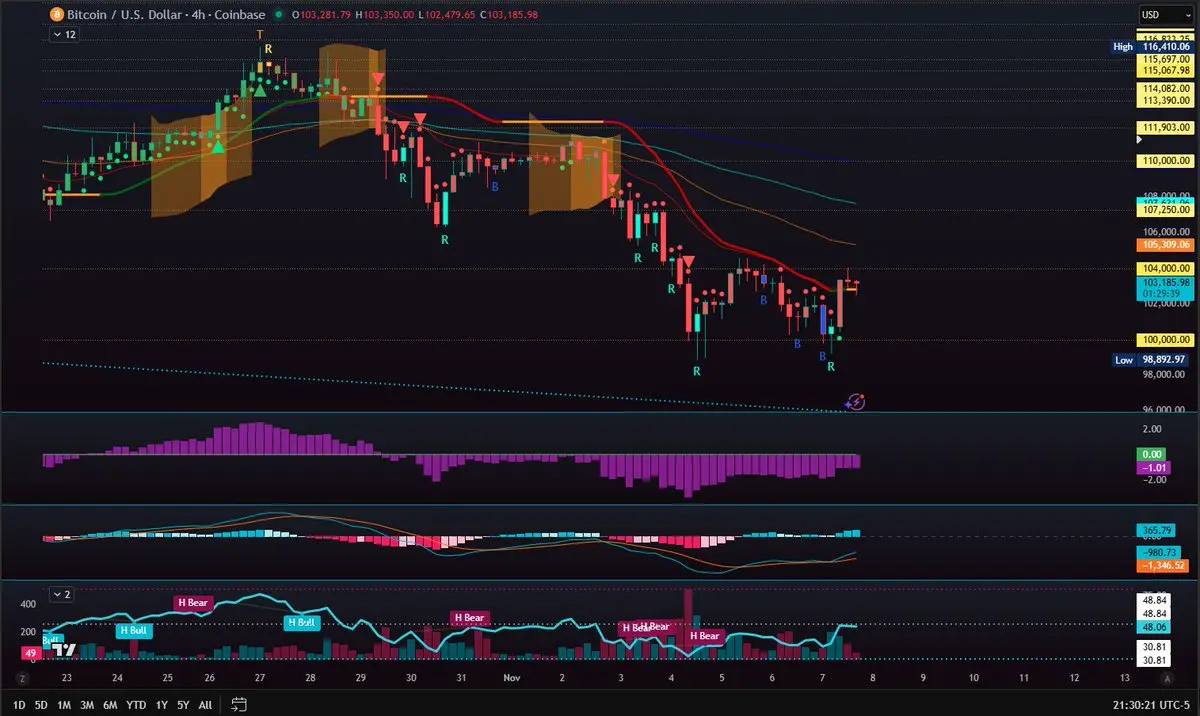Select the 5Y range
Image resolution: width=1200 pixels, height=716 pixels.
pyautogui.click(x=183, y=704)
